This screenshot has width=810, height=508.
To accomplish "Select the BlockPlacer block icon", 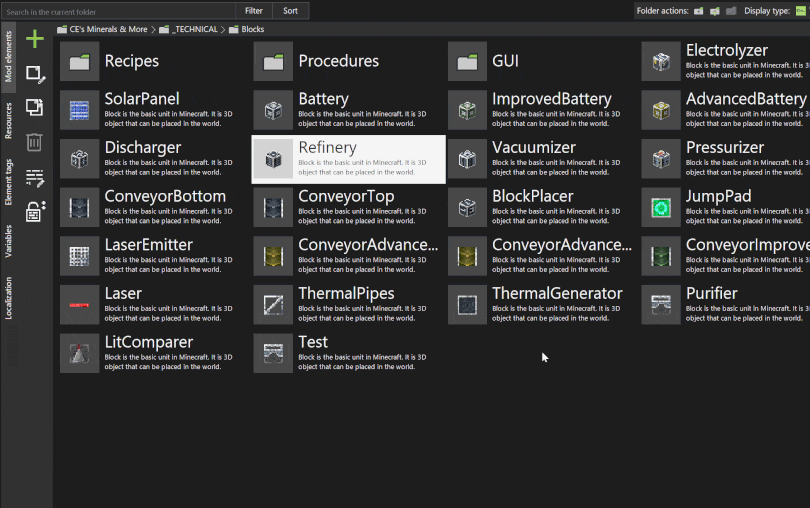I will point(468,208).
